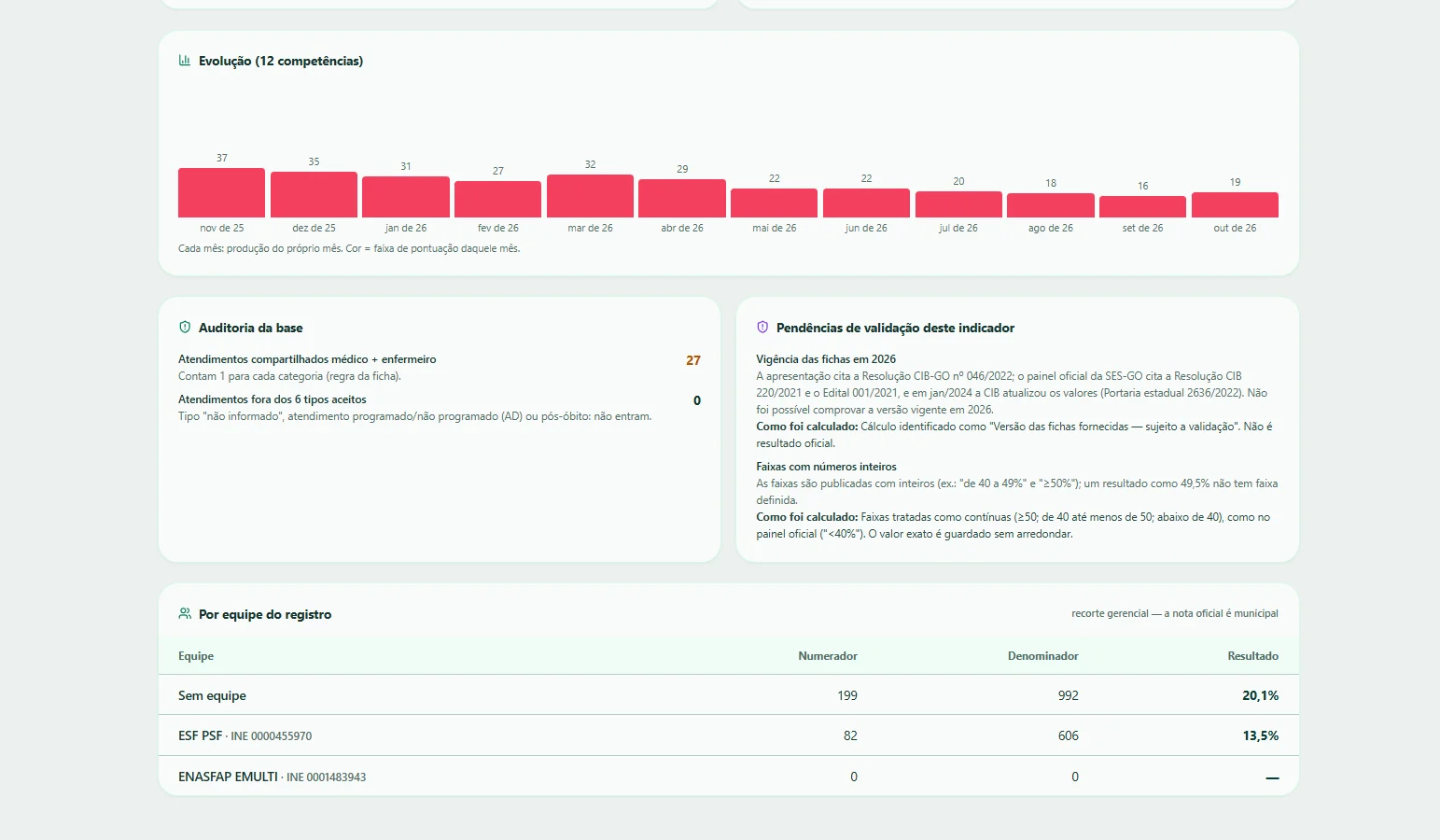Click the Cada mês chart footnote

pyautogui.click(x=349, y=248)
